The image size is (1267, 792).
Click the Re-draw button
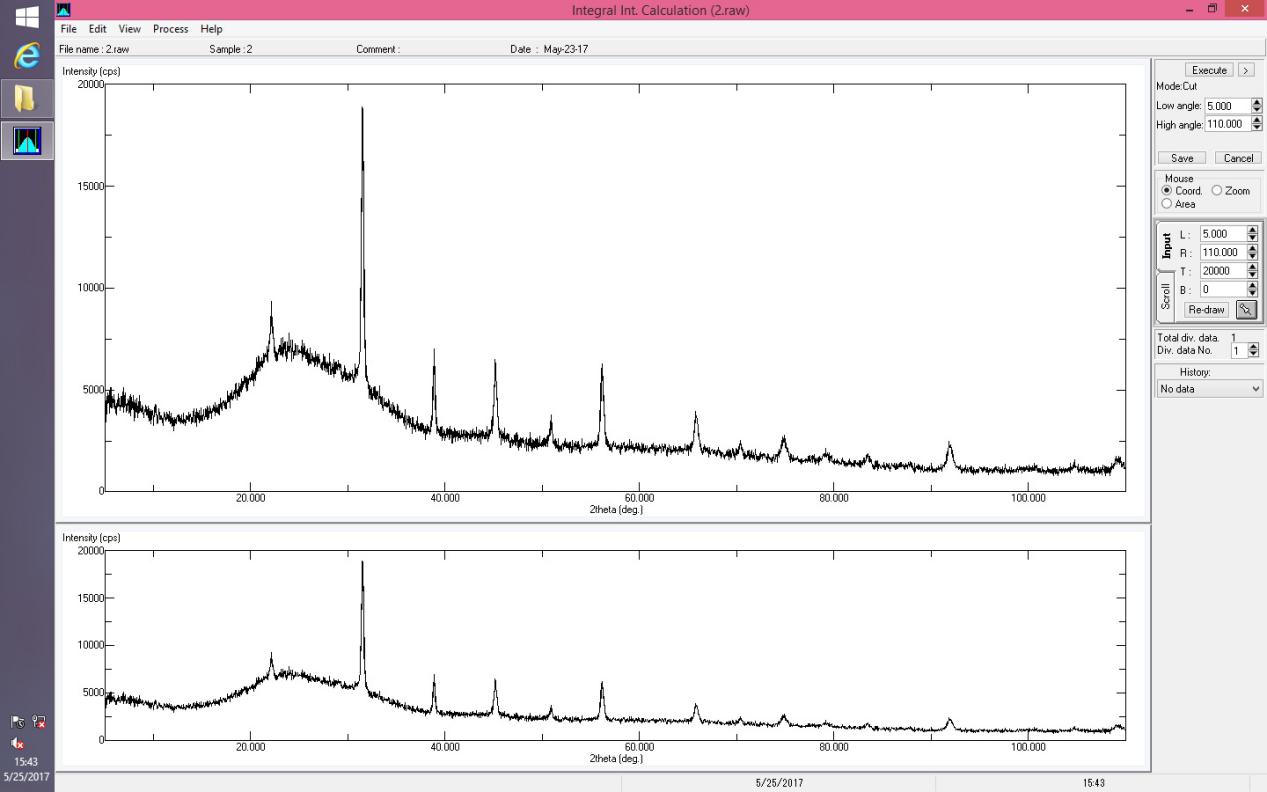tap(1206, 310)
